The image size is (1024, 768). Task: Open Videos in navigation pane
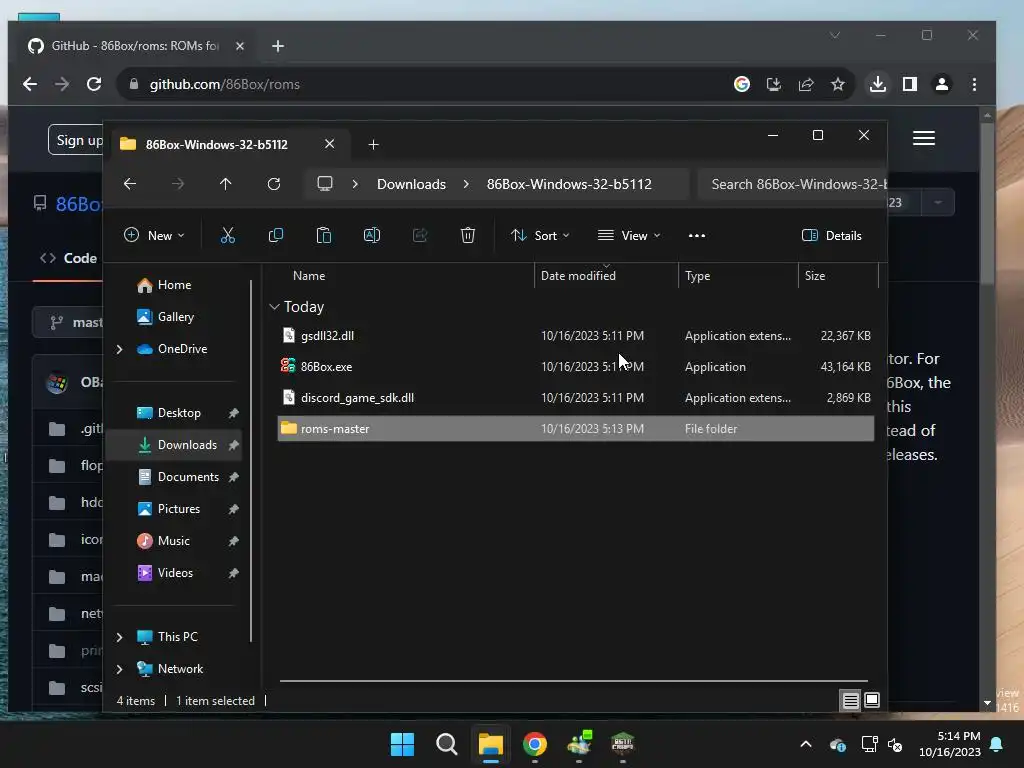(x=165, y=573)
